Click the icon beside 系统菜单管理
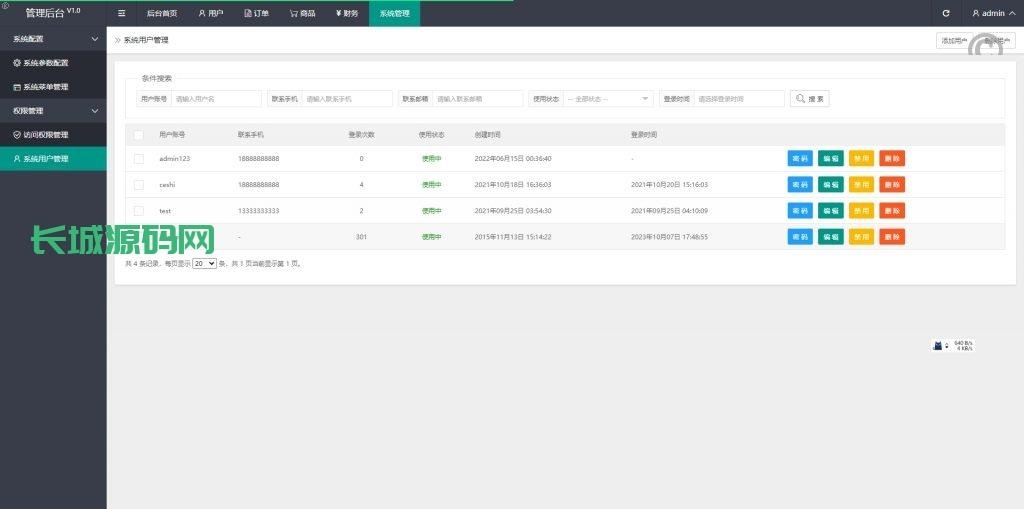This screenshot has height=509, width=1024. [17, 87]
